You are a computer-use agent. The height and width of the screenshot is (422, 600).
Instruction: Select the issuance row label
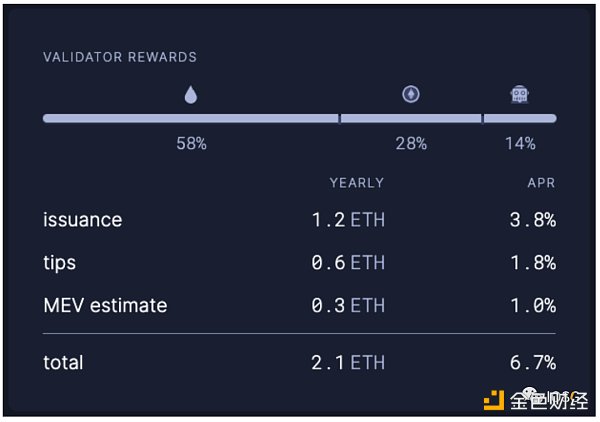click(x=82, y=220)
